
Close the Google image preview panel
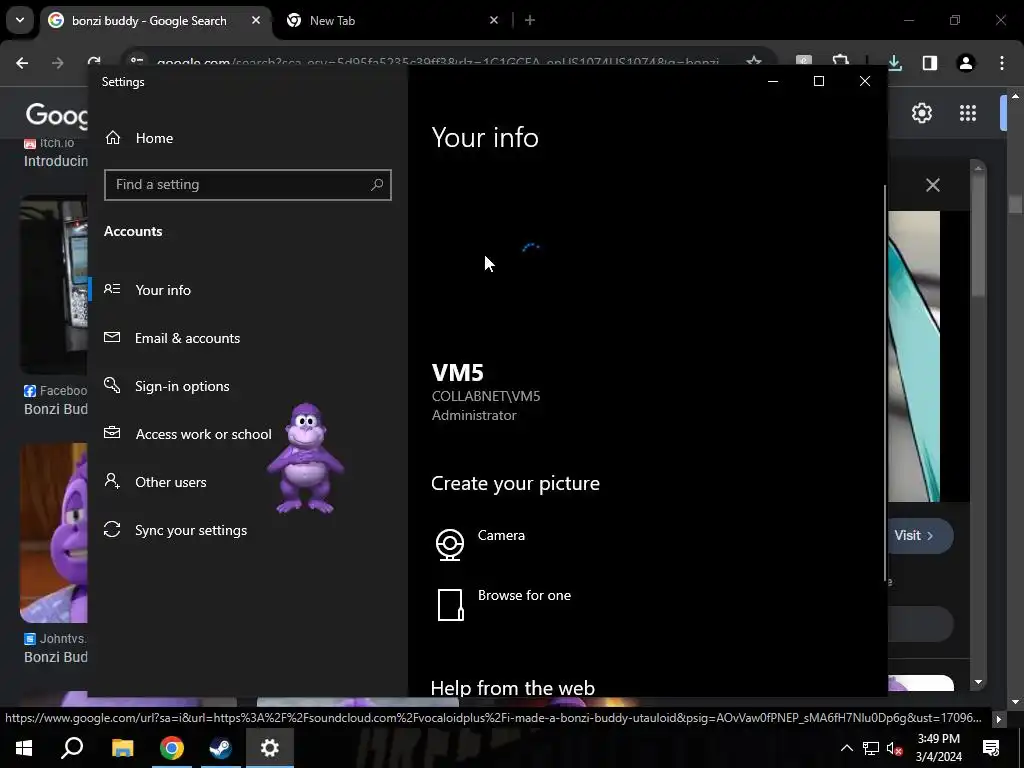point(933,185)
